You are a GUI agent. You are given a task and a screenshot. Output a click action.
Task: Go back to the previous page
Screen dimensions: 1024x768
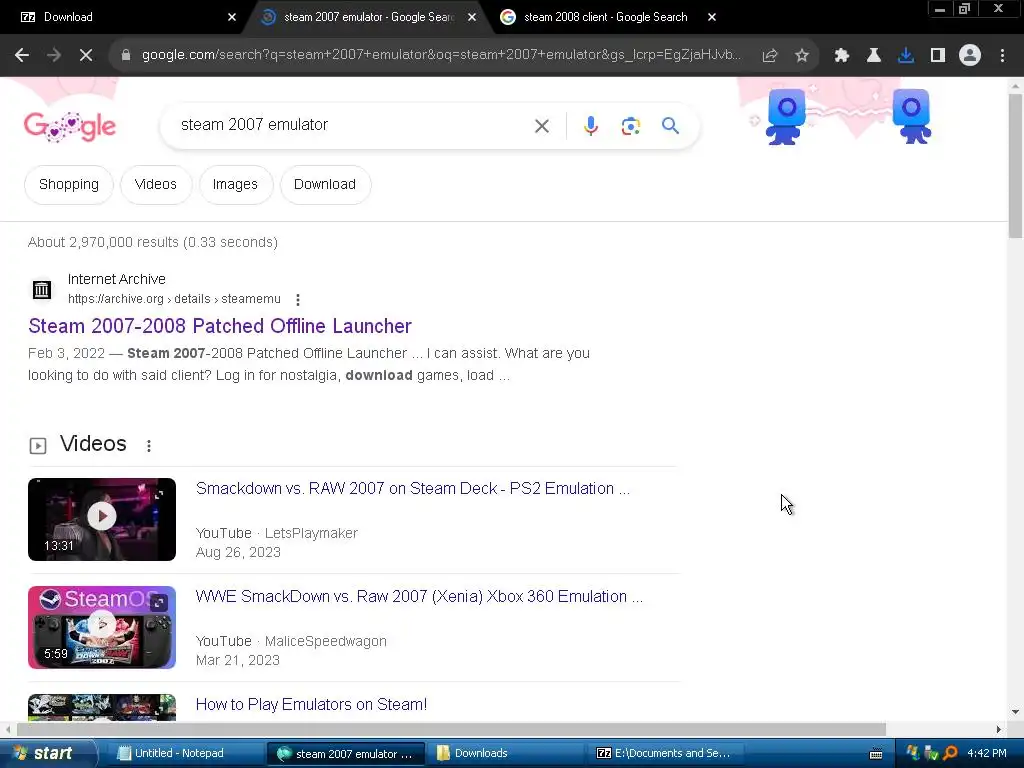click(x=22, y=56)
